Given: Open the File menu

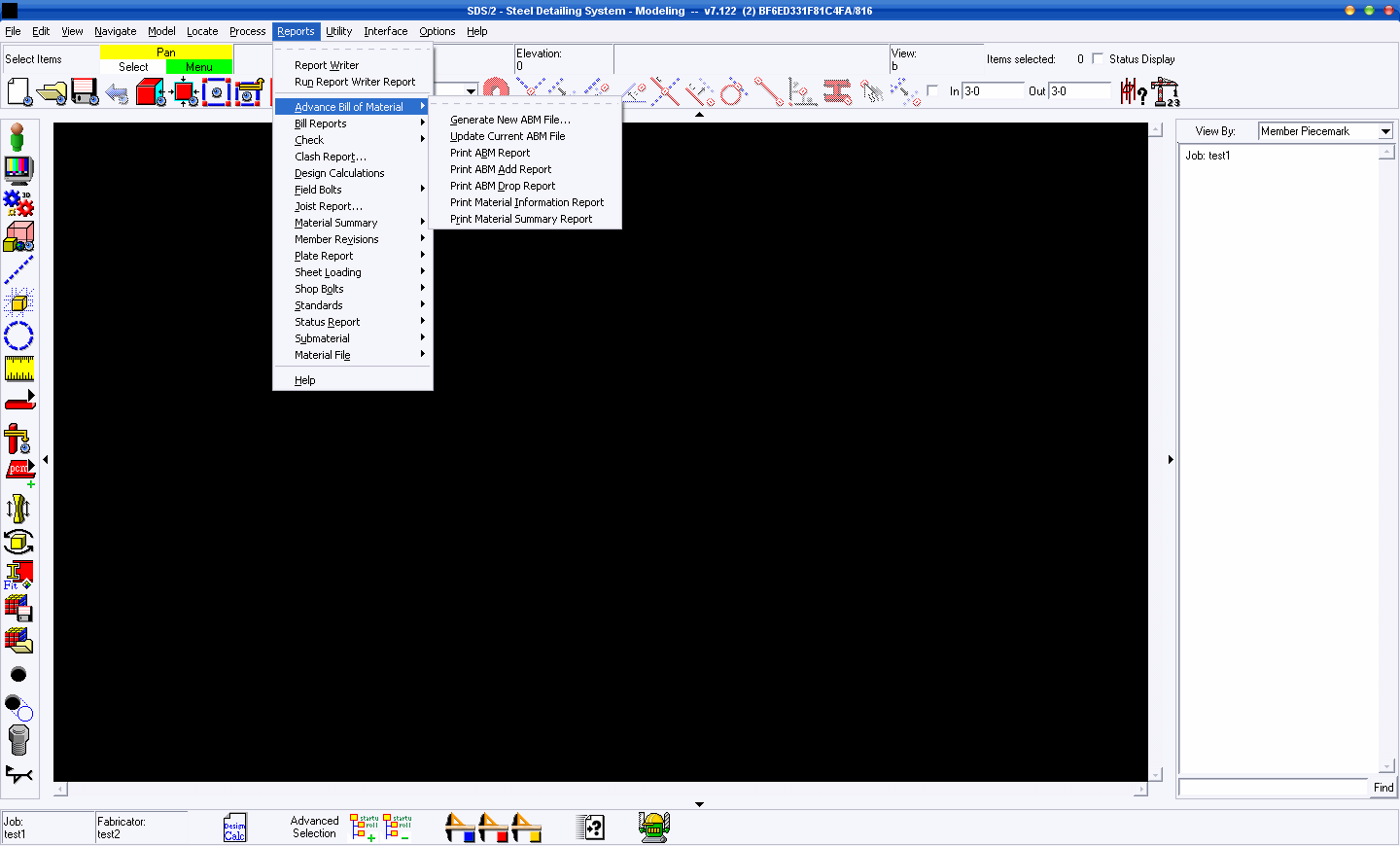Looking at the screenshot, I should tap(13, 31).
